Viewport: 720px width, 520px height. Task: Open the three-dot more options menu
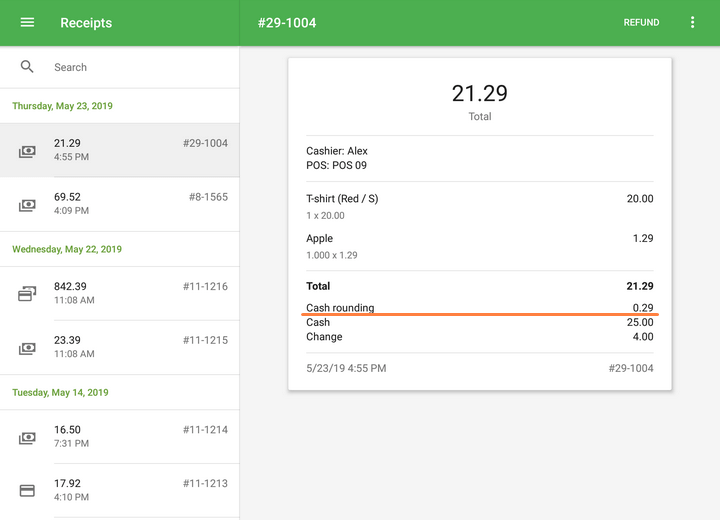pos(692,23)
